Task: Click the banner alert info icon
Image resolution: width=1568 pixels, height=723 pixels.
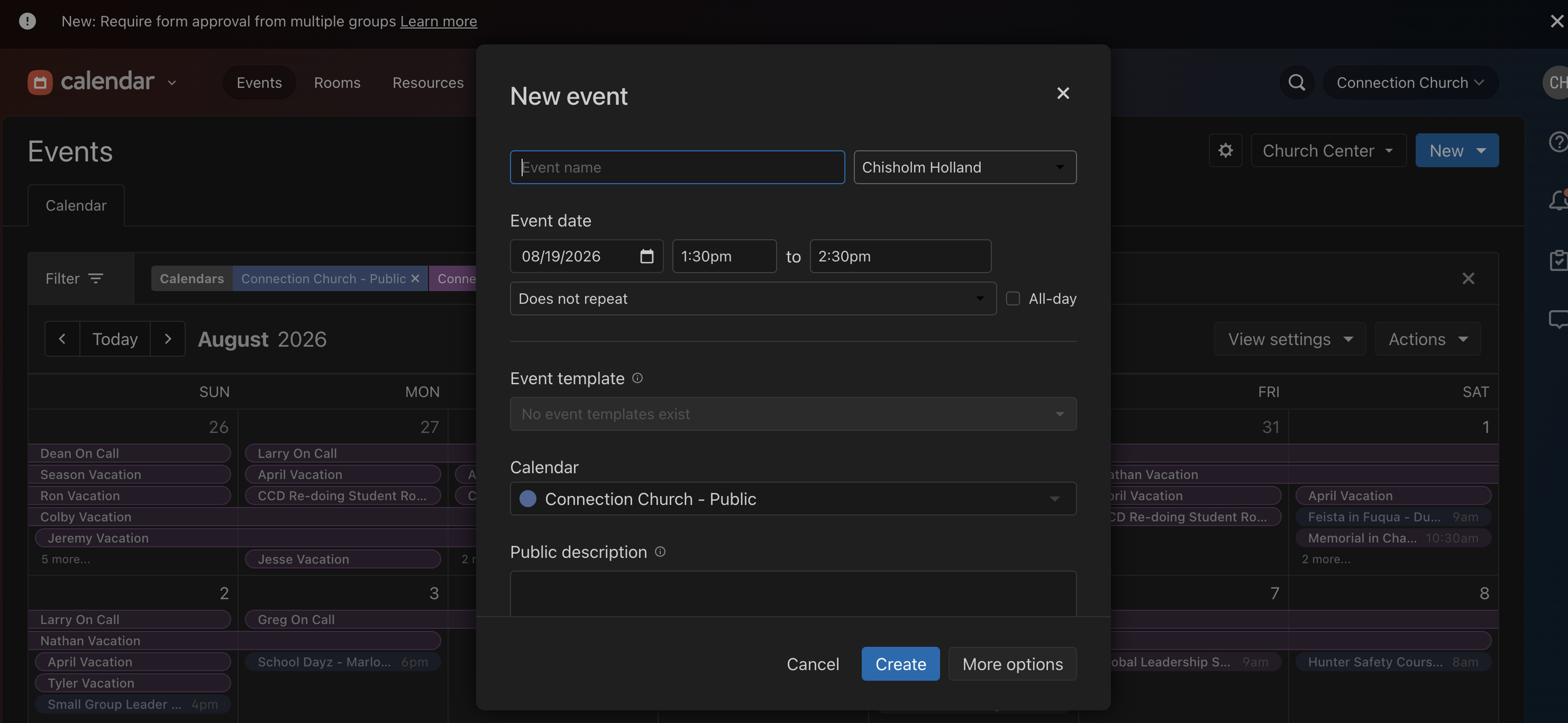Action: tap(28, 21)
